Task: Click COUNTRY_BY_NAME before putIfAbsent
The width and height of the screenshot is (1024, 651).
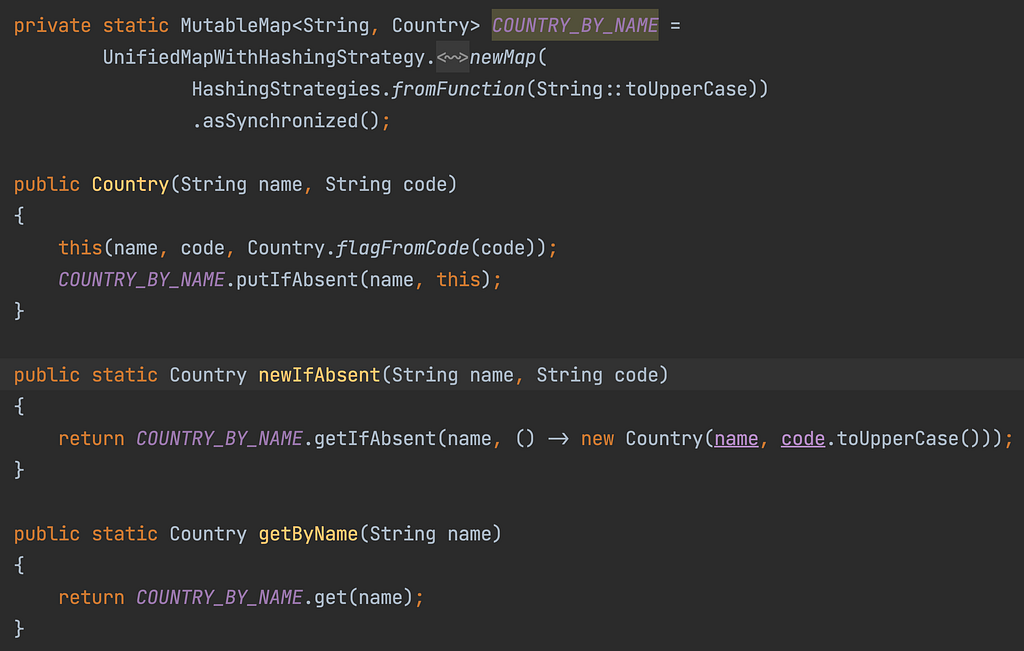Action: [141, 280]
